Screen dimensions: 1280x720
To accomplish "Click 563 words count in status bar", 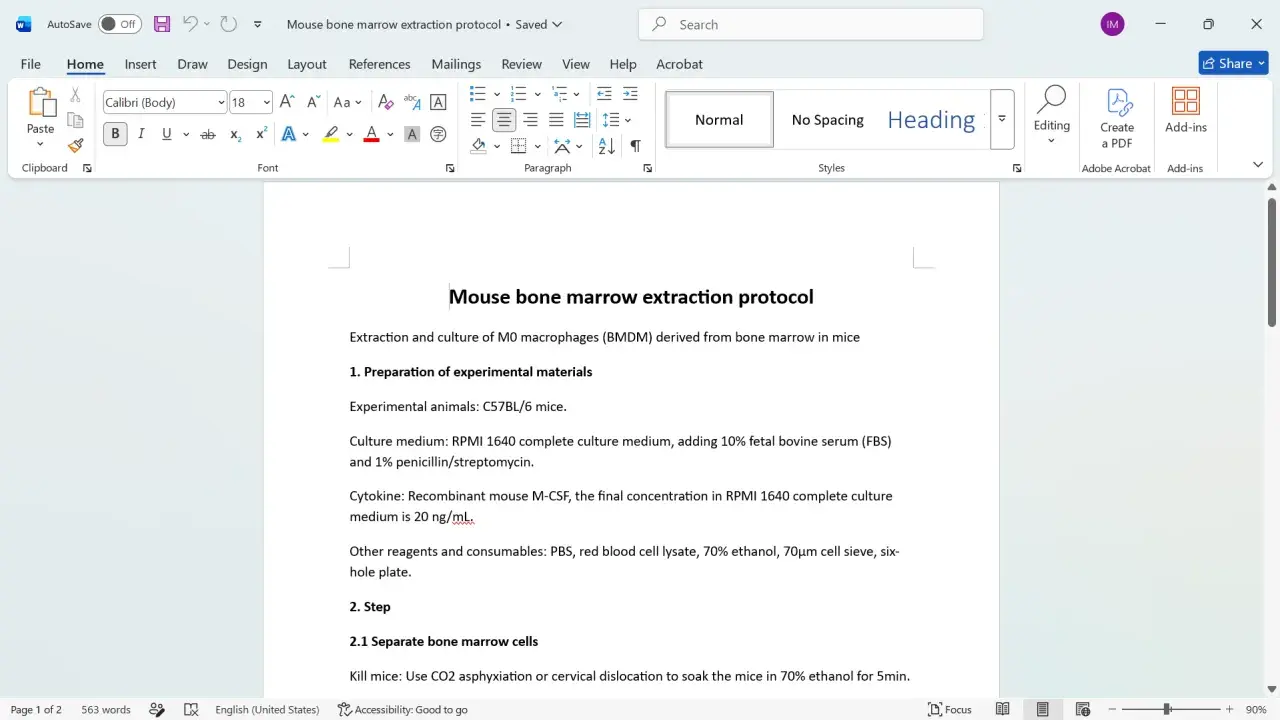I will (106, 709).
